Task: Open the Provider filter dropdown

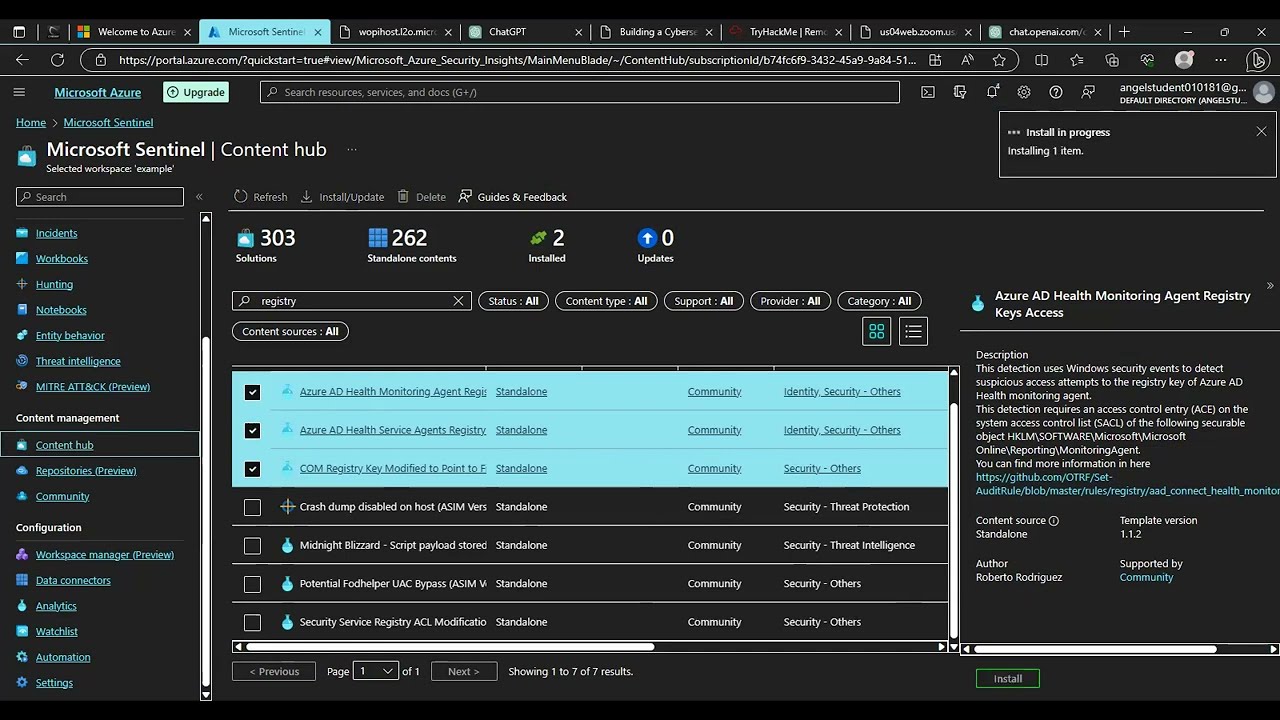Action: [790, 301]
